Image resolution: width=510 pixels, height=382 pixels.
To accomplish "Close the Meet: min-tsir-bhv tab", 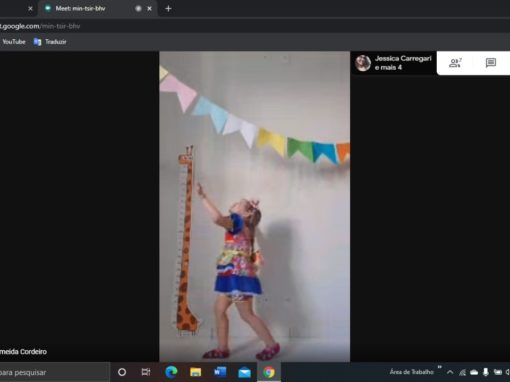I will pos(149,9).
